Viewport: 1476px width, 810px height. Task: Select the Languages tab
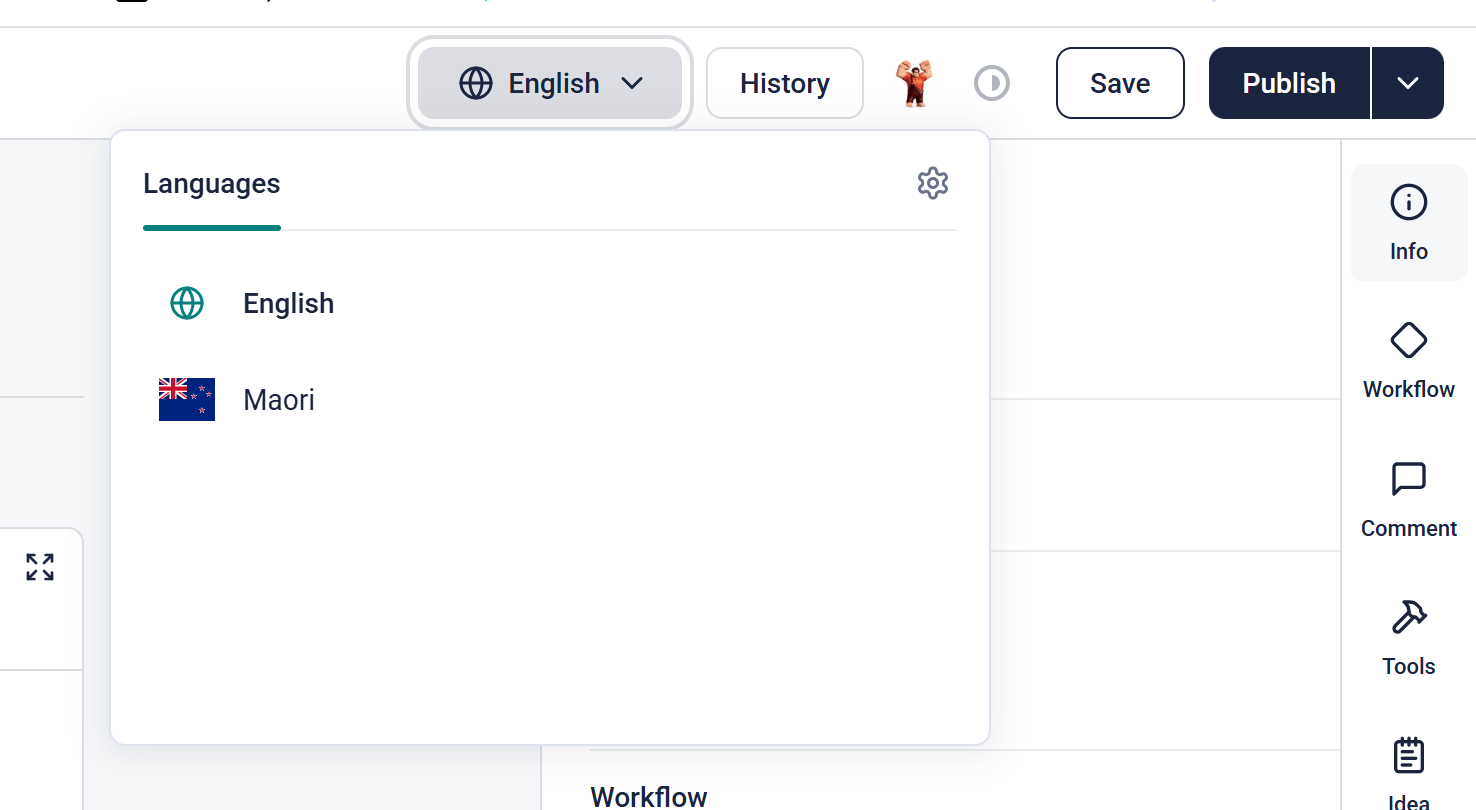coord(211,184)
